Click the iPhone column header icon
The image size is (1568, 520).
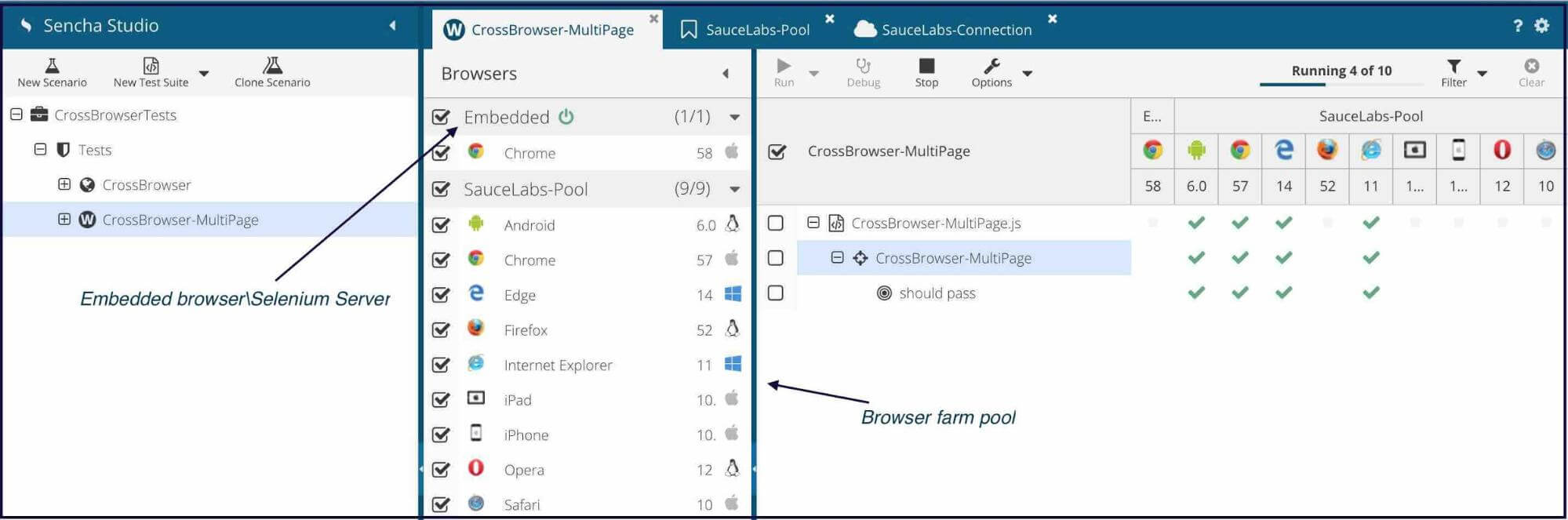click(1458, 150)
